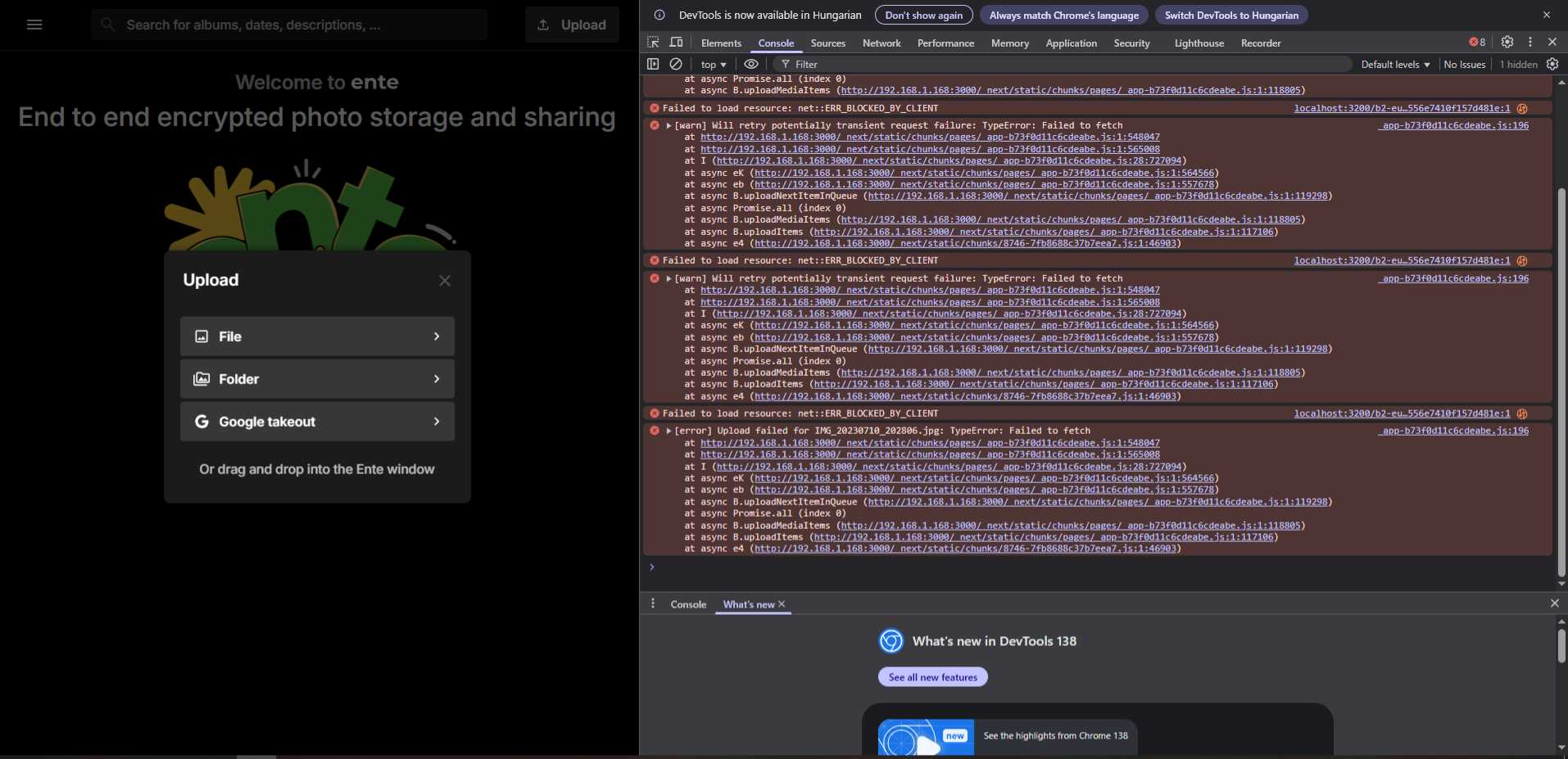Toggle the device toolbar icon
This screenshot has height=759, width=1568.
pos(676,43)
